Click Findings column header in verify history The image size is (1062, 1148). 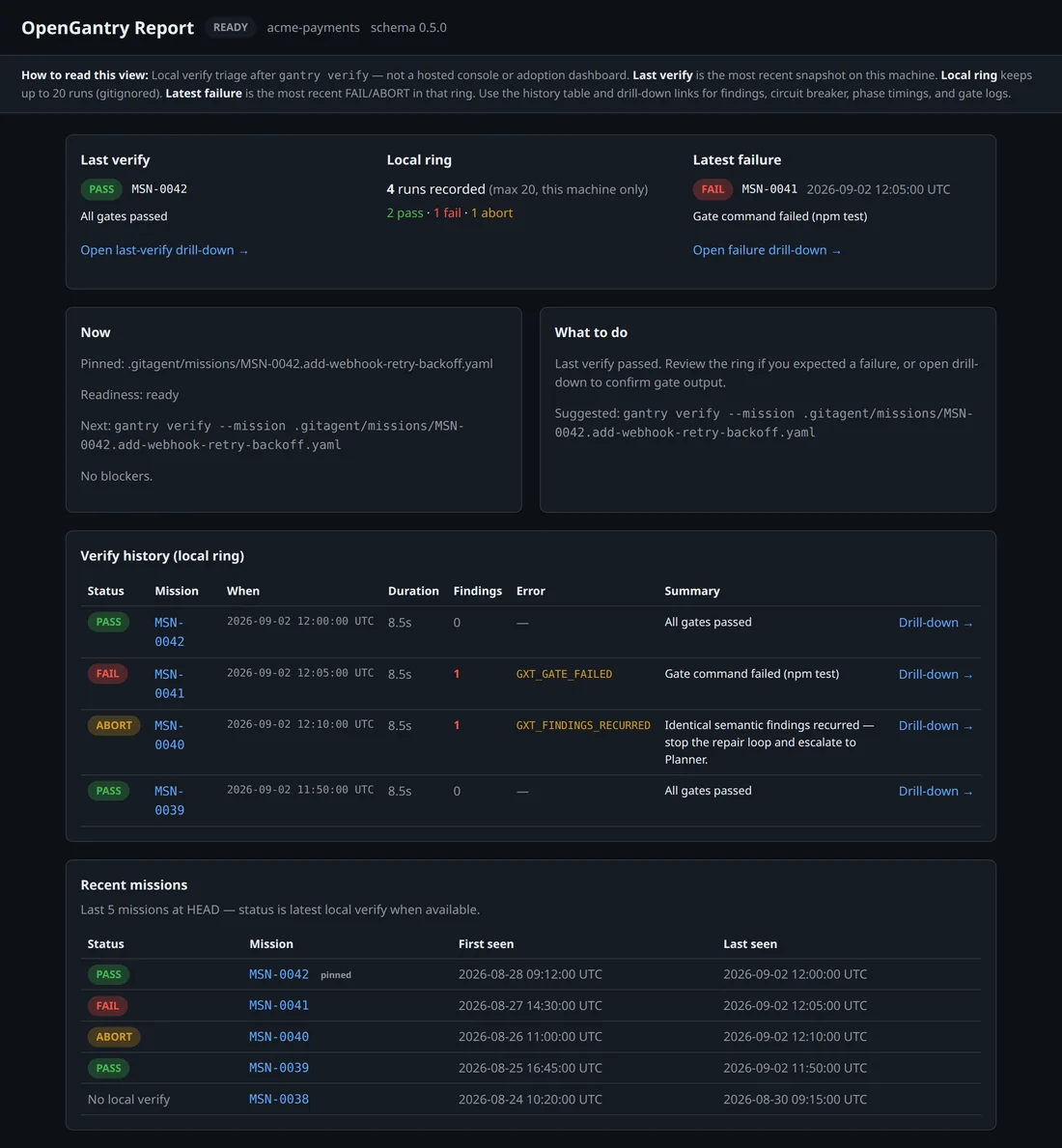477,591
